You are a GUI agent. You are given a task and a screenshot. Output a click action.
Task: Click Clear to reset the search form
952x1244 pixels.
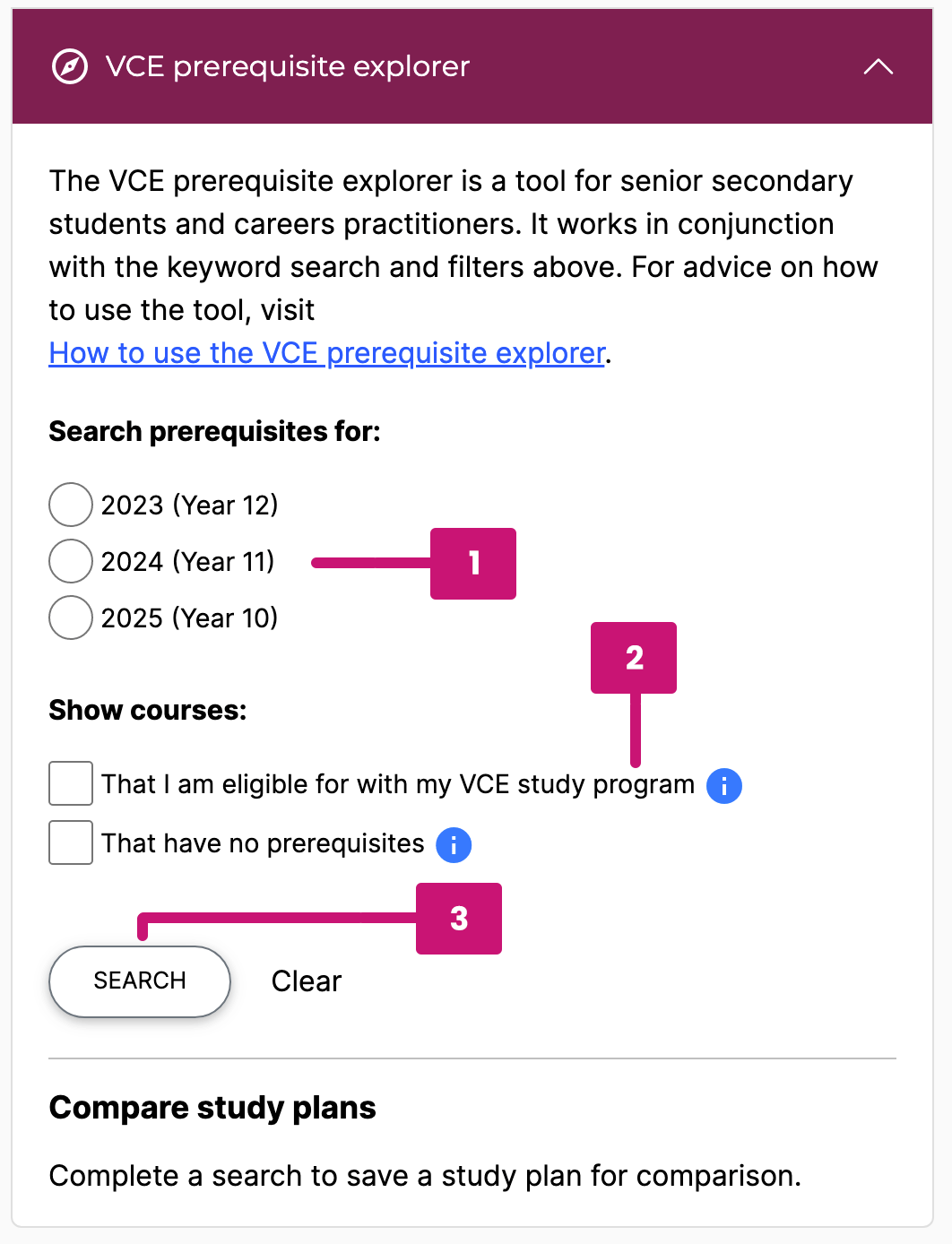[x=305, y=981]
